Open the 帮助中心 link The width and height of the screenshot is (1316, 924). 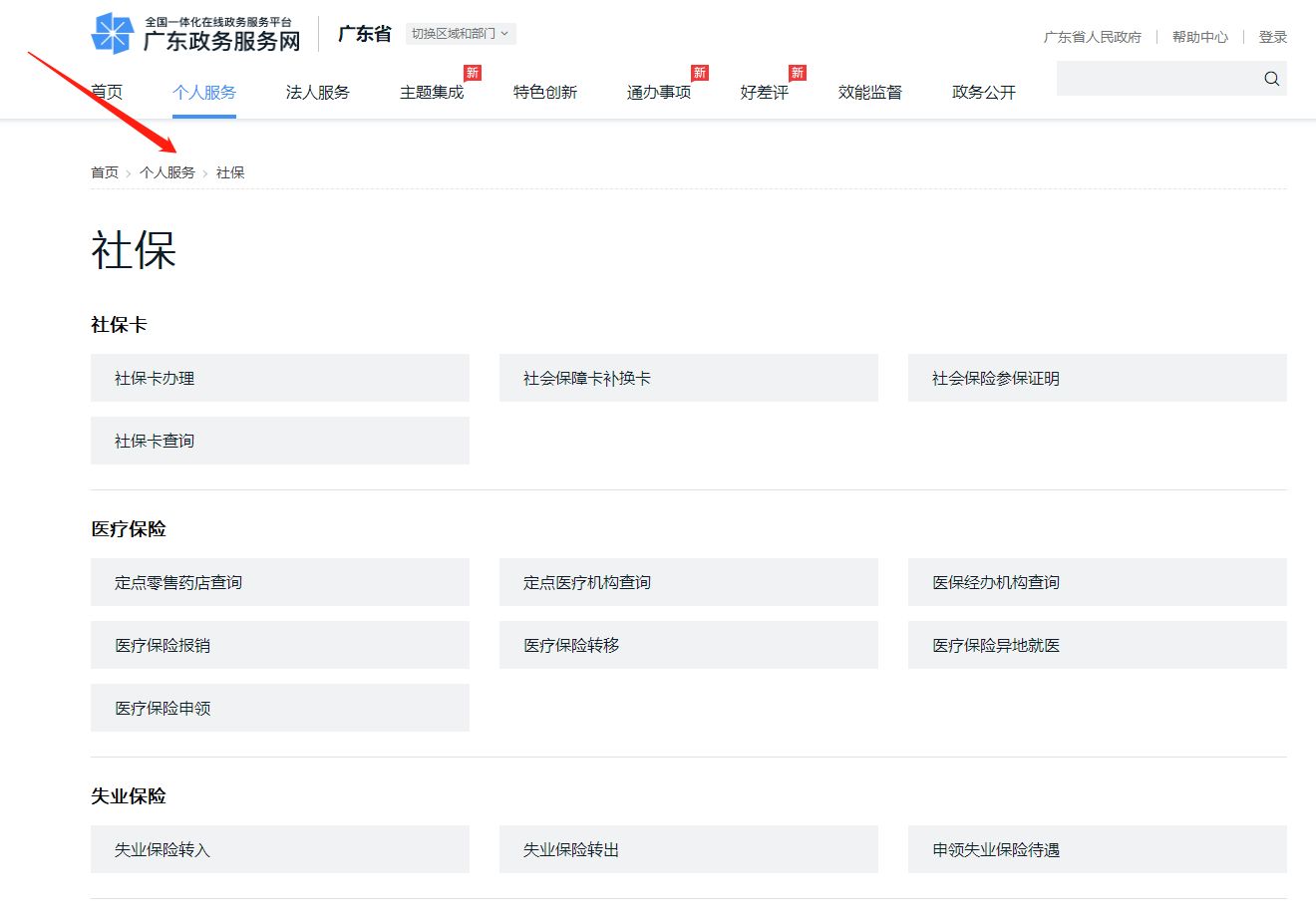tap(1200, 37)
